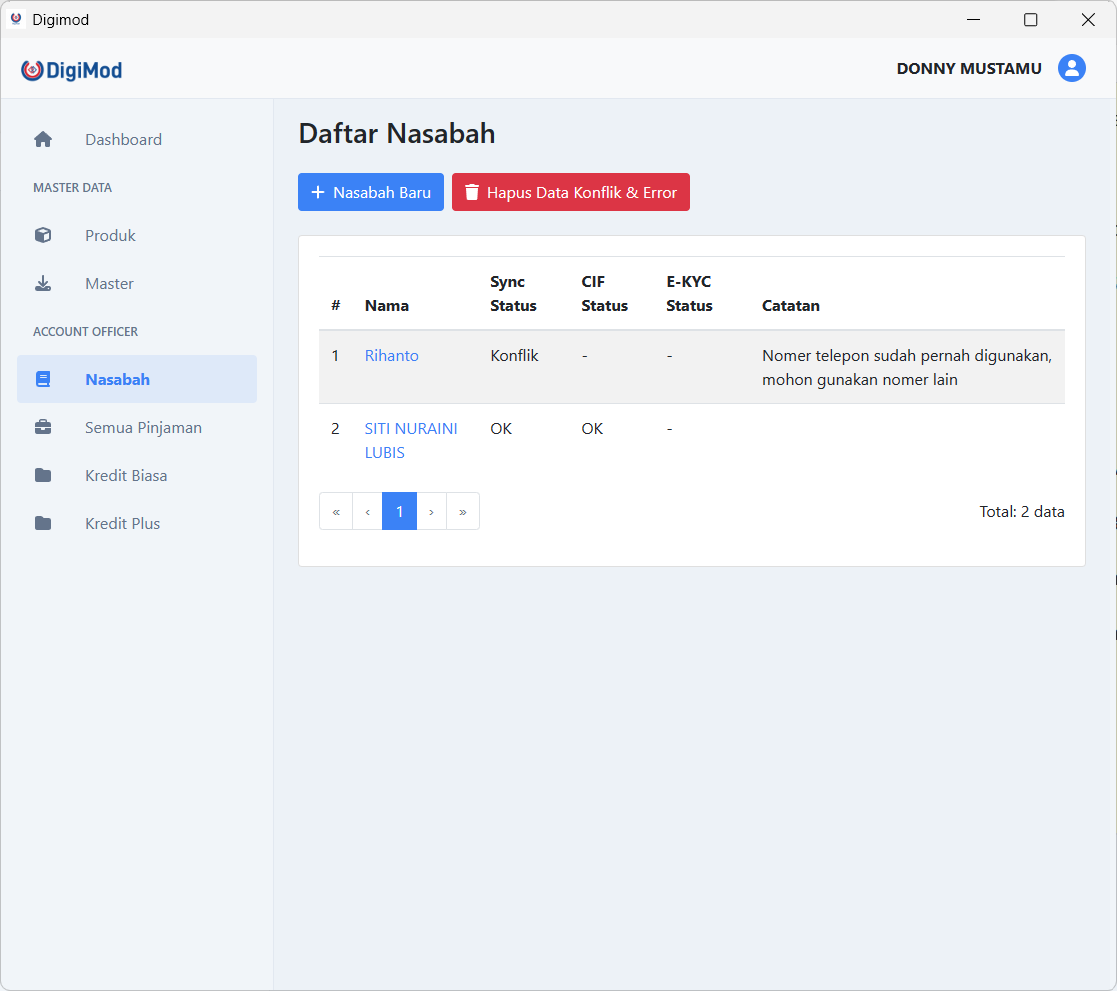Screen dimensions: 1117x991
Task: Click Hapus Data Konflik & Error button
Action: (570, 193)
